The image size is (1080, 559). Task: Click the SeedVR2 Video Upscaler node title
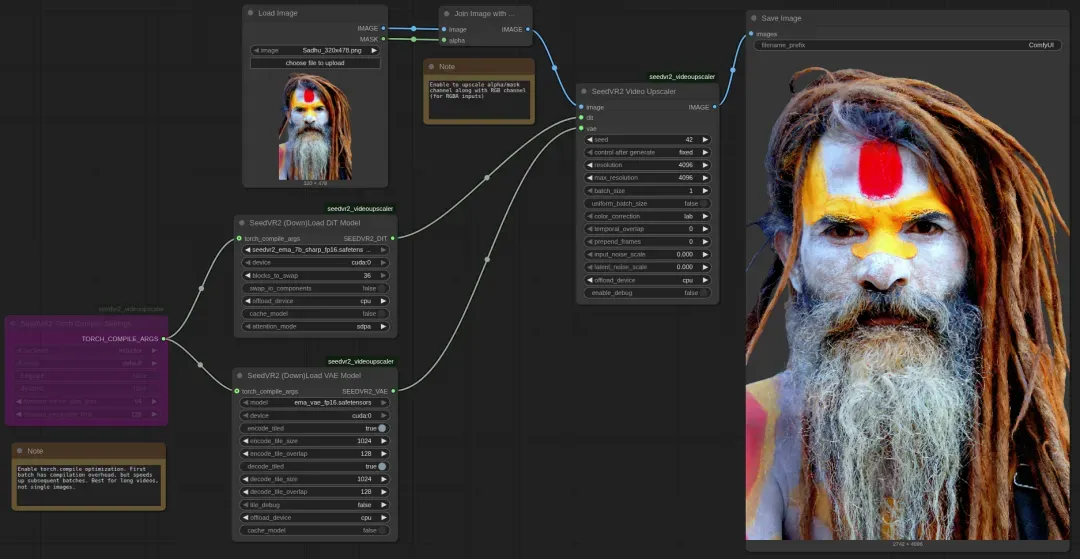[x=634, y=91]
